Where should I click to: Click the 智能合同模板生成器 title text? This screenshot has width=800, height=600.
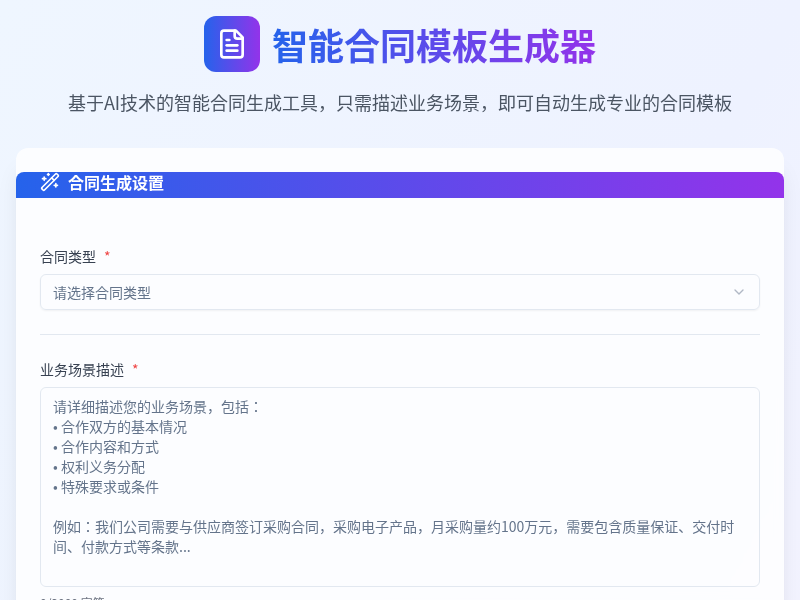click(x=434, y=46)
